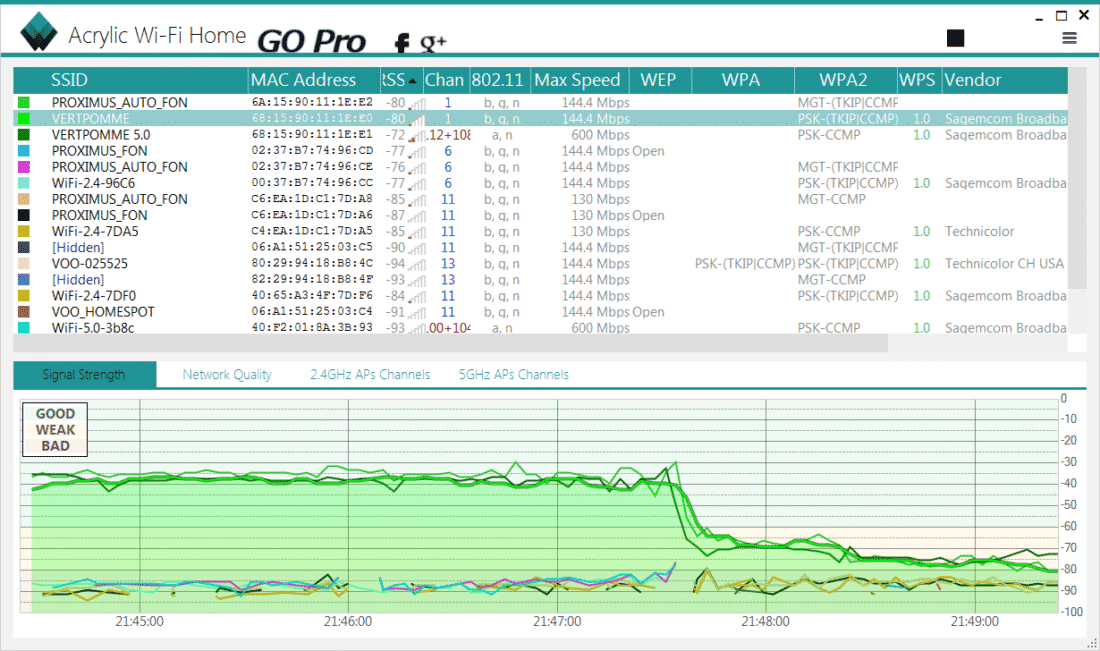Viewport: 1100px width, 651px height.
Task: Switch to the Network Quality tab
Action: 227,375
